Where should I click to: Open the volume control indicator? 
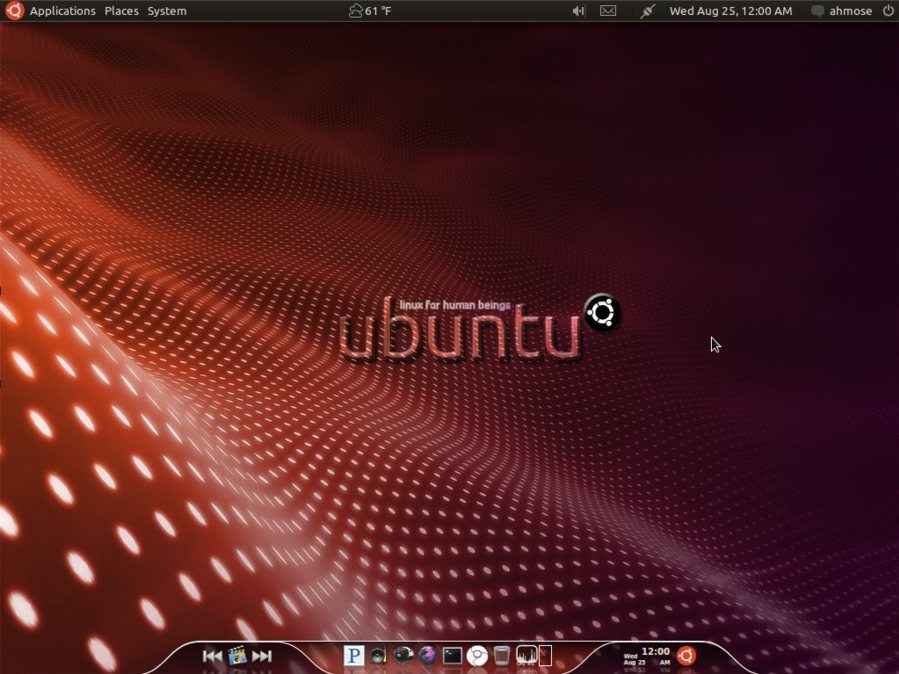tap(579, 11)
